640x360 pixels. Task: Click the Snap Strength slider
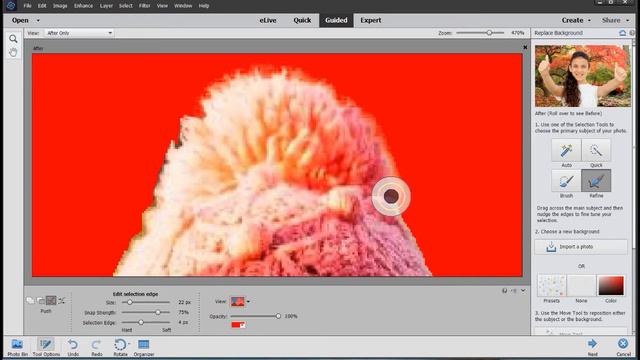[146, 312]
